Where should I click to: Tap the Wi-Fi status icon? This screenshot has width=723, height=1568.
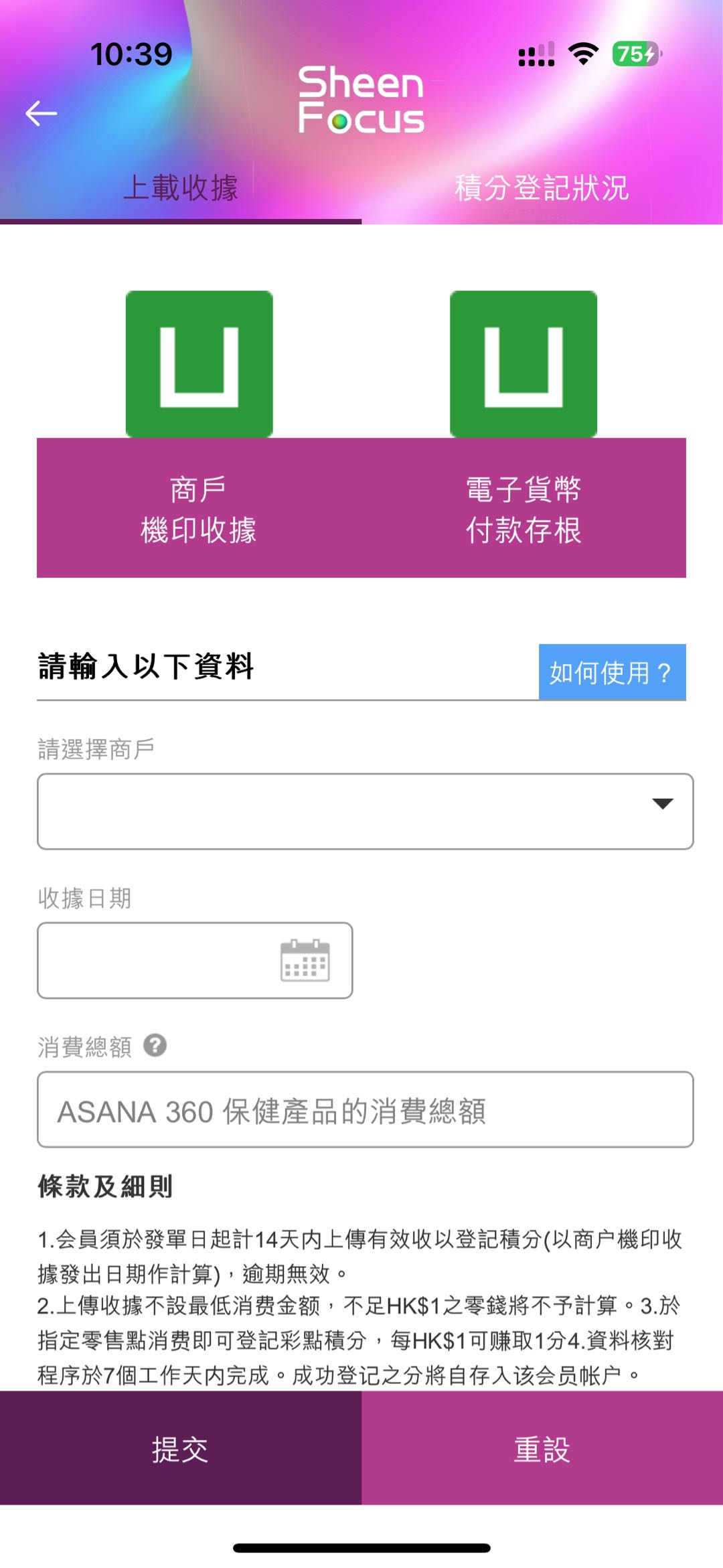tap(583, 54)
